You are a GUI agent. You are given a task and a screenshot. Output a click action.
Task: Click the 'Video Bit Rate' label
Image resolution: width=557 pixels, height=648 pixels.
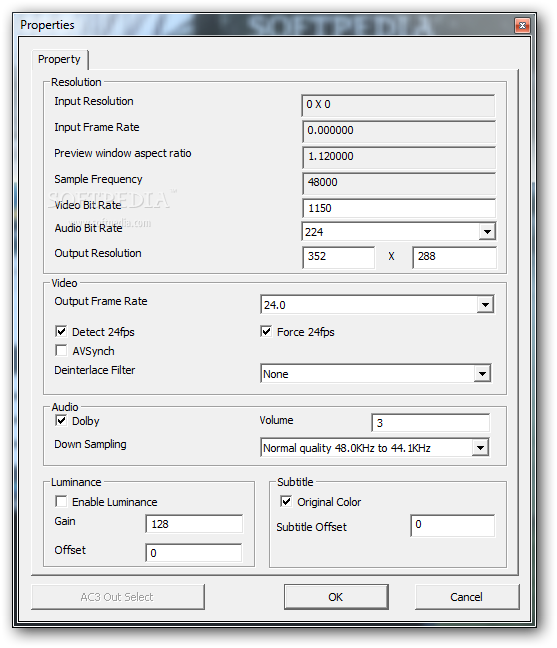pos(88,205)
